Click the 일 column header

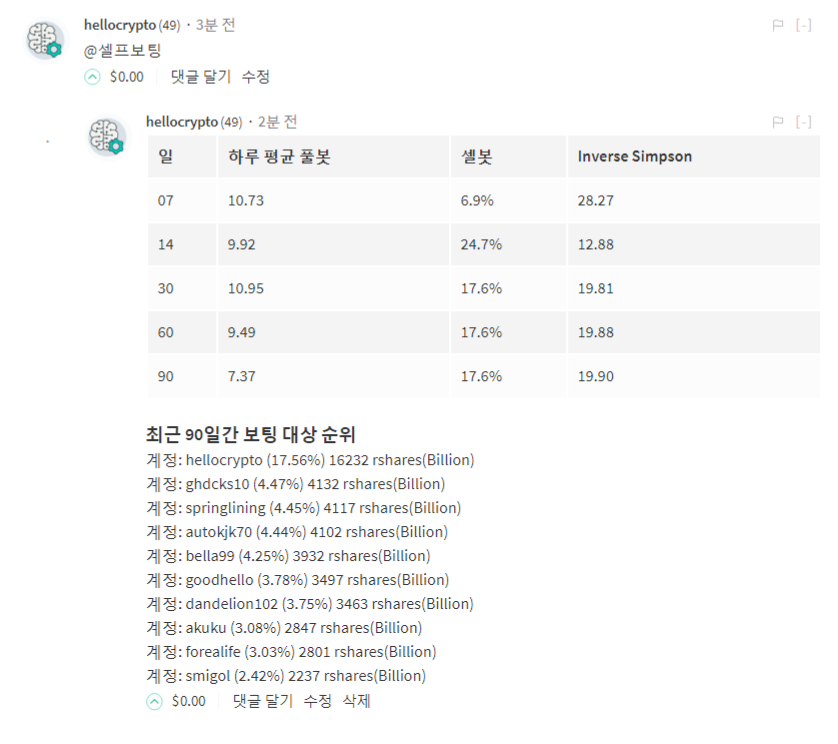(182, 157)
